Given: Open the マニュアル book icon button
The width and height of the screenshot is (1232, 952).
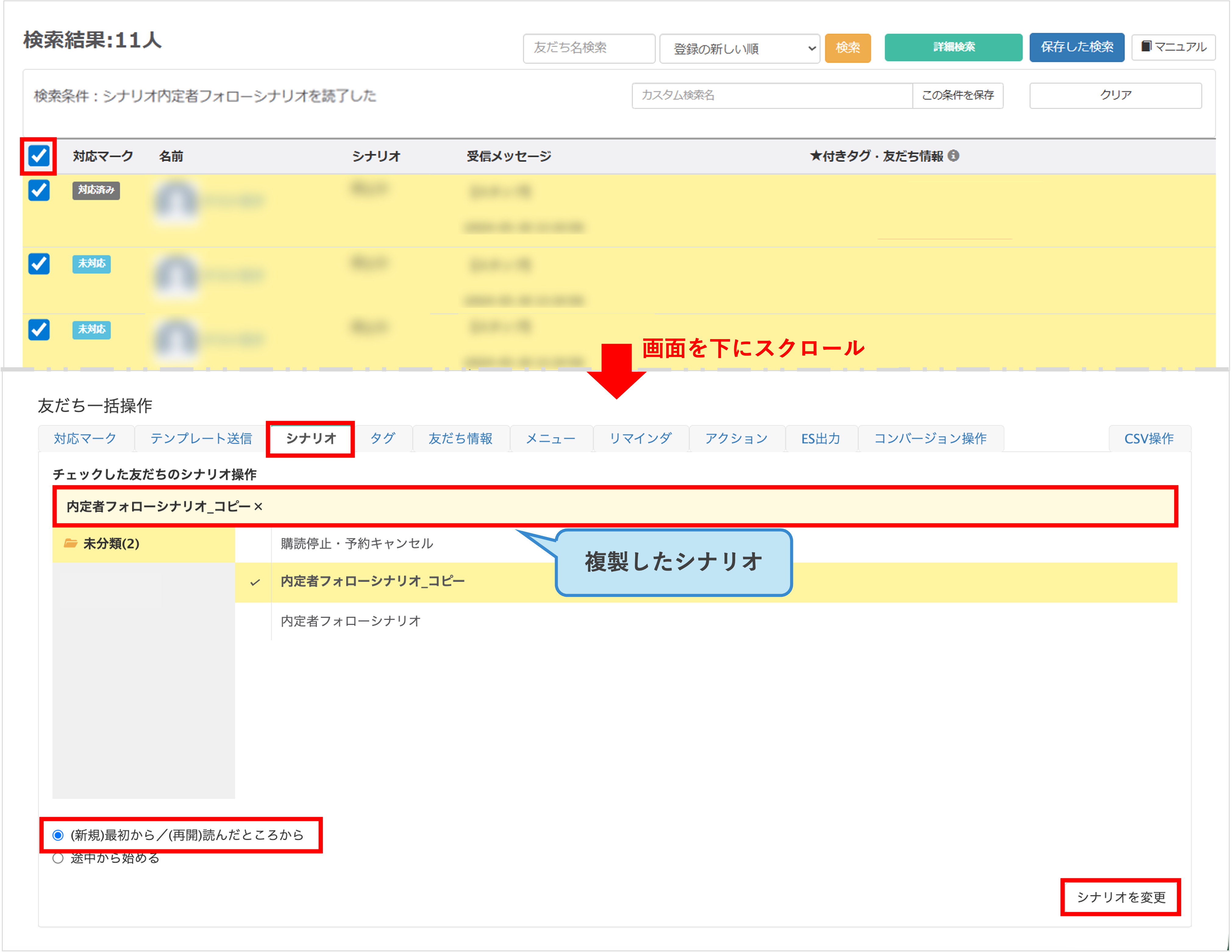Looking at the screenshot, I should [1173, 47].
